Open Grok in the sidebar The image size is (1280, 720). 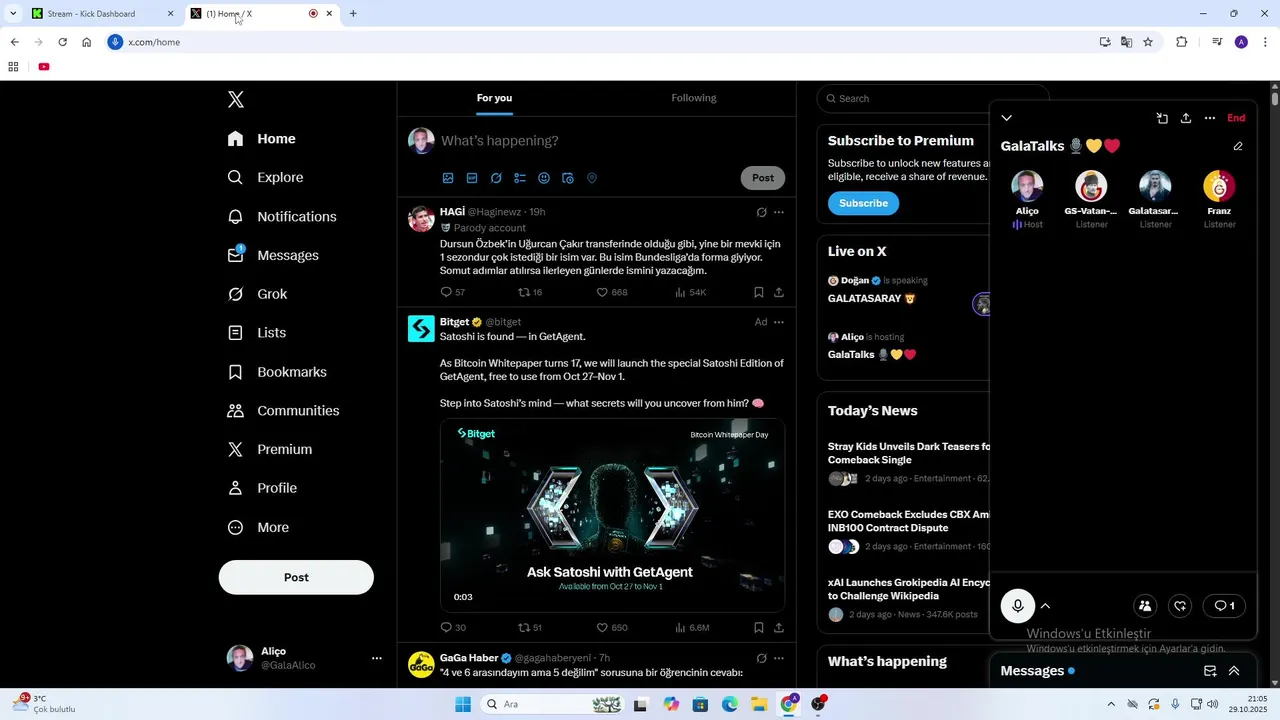click(258, 294)
